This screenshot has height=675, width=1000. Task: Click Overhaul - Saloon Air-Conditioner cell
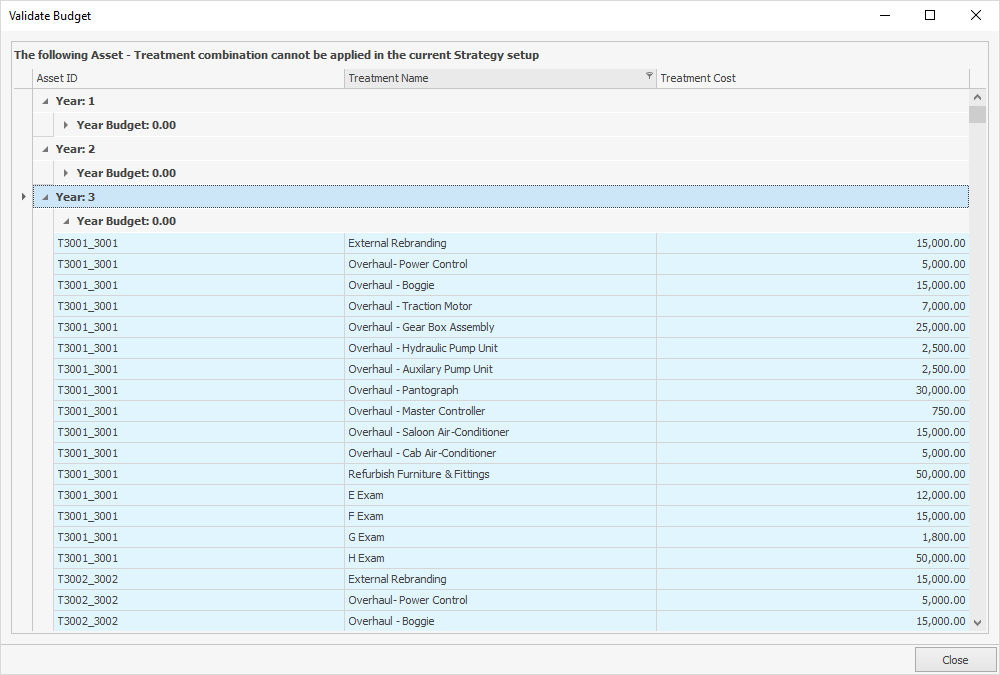[500, 433]
